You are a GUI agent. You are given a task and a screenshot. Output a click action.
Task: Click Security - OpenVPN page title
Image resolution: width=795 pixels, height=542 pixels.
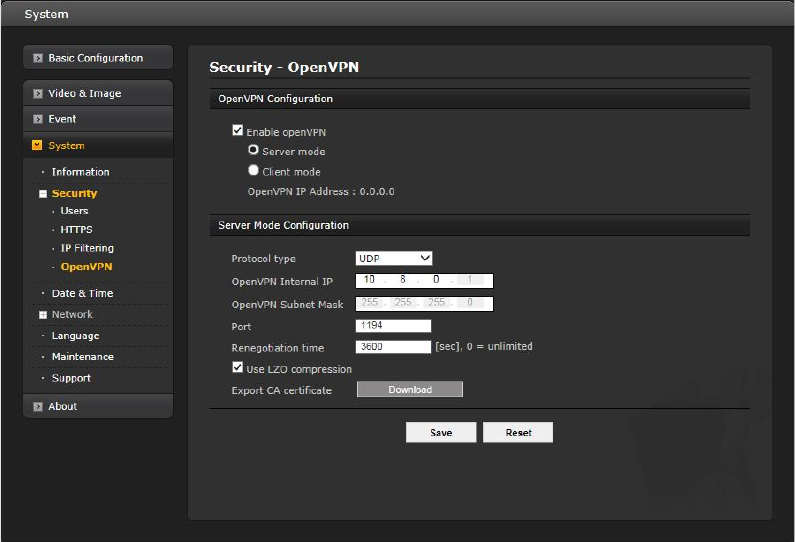pos(284,67)
